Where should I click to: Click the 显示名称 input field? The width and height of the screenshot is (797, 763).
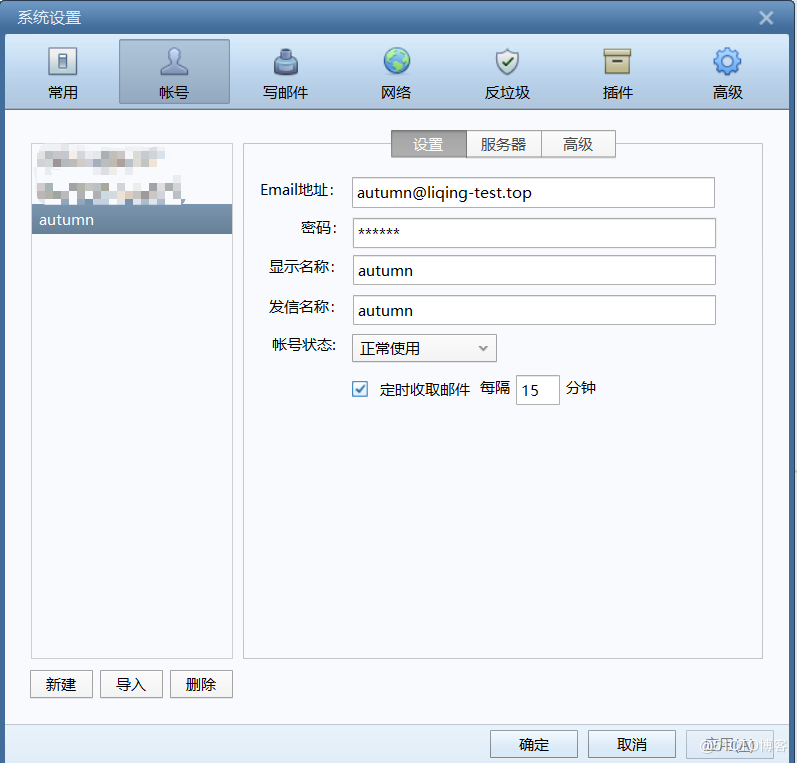point(534,270)
